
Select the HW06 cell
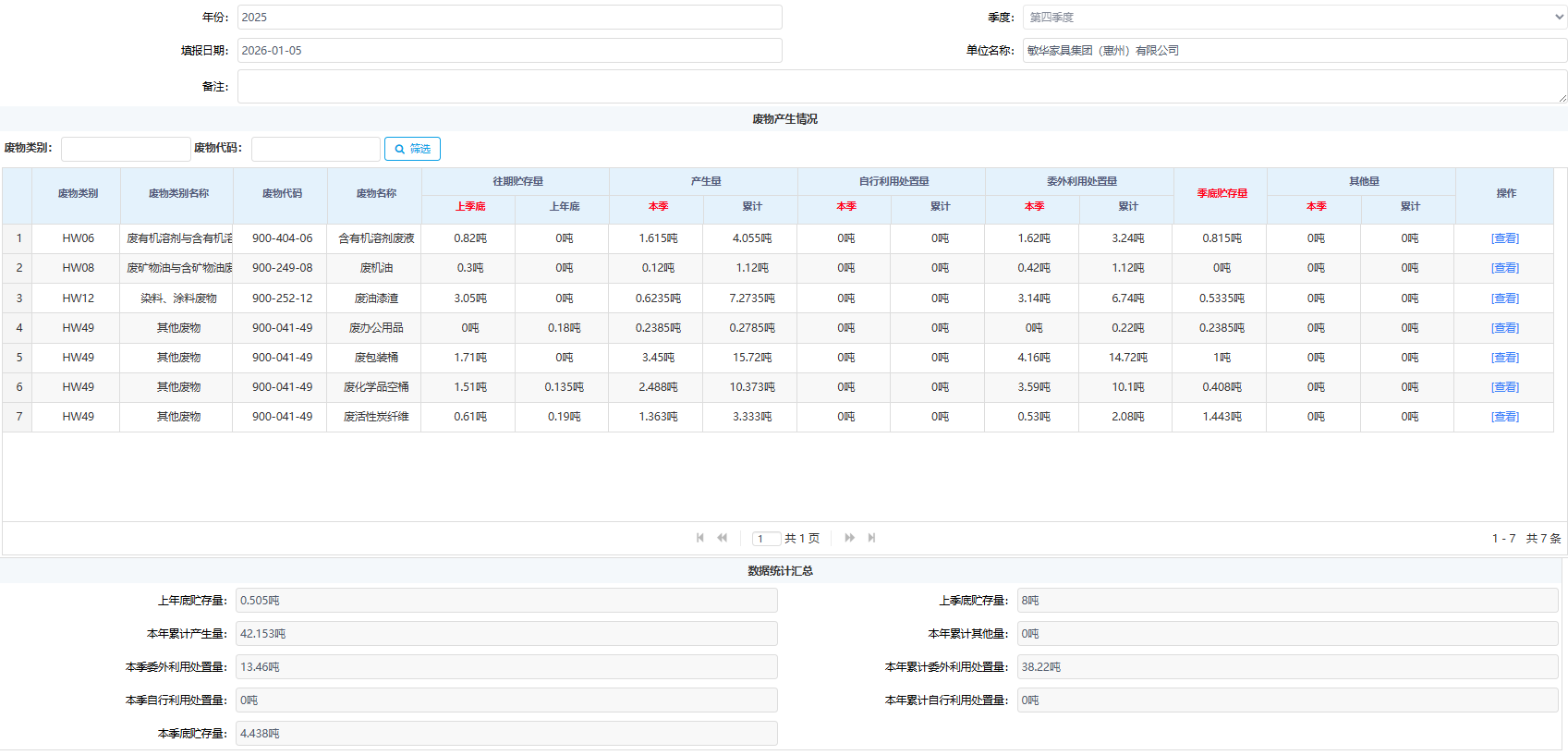[78, 238]
